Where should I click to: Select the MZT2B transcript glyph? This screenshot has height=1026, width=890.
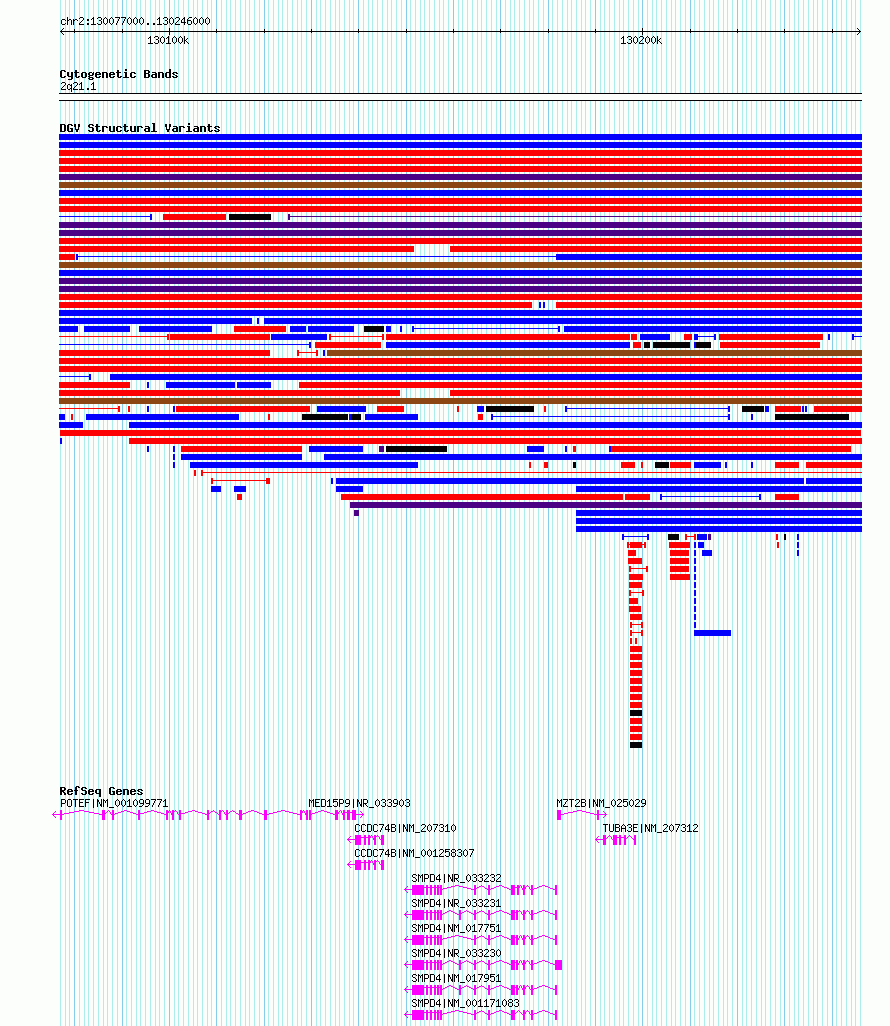[x=582, y=815]
